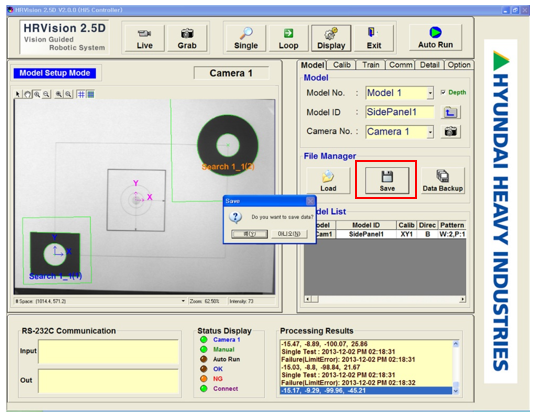Toggle the Depth checkbox
538x417 pixels.
coord(443,92)
